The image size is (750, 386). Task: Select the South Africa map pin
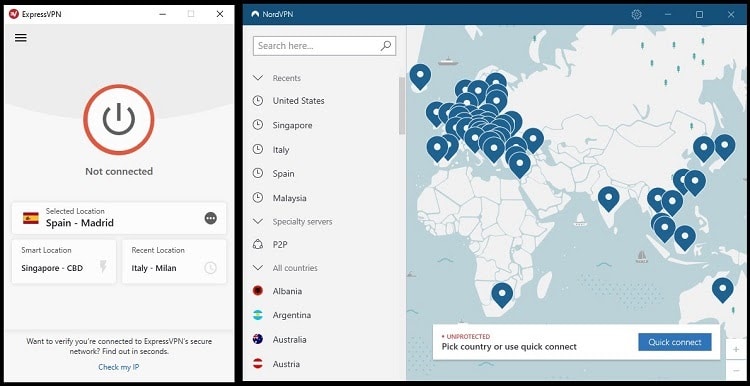(502, 294)
